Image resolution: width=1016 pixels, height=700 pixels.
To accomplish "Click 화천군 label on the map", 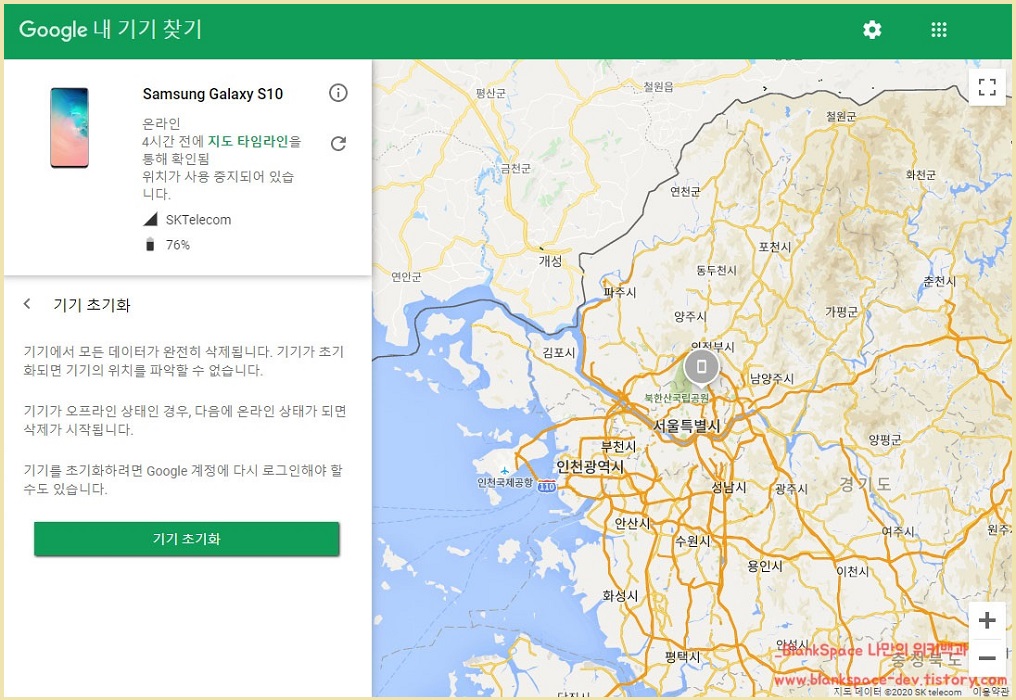I will pos(921,175).
